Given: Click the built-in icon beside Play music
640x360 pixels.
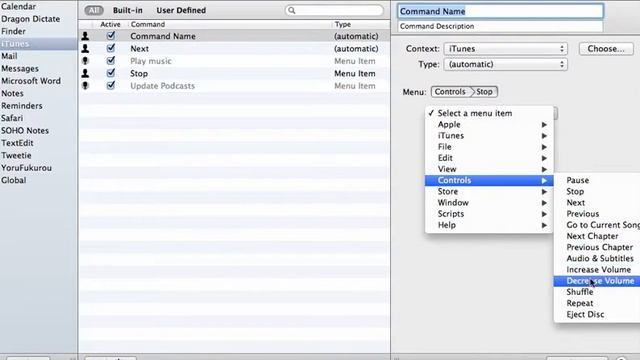Looking at the screenshot, I should [85, 61].
